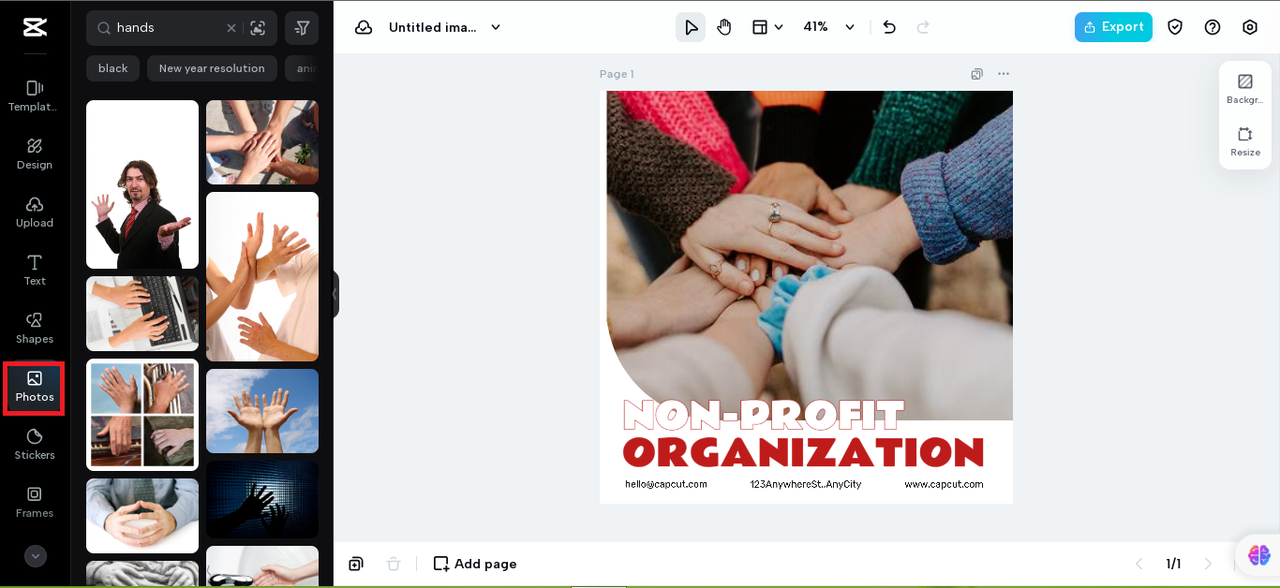
Task: Open the Resize tool
Action: point(1245,141)
